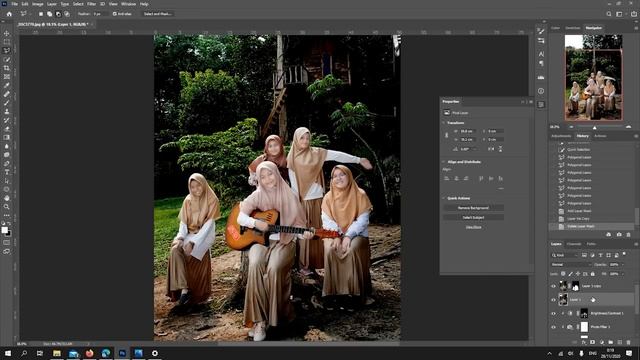Viewport: 640px width, 360px height.
Task: Click the Select Subject button
Action: pos(473,218)
